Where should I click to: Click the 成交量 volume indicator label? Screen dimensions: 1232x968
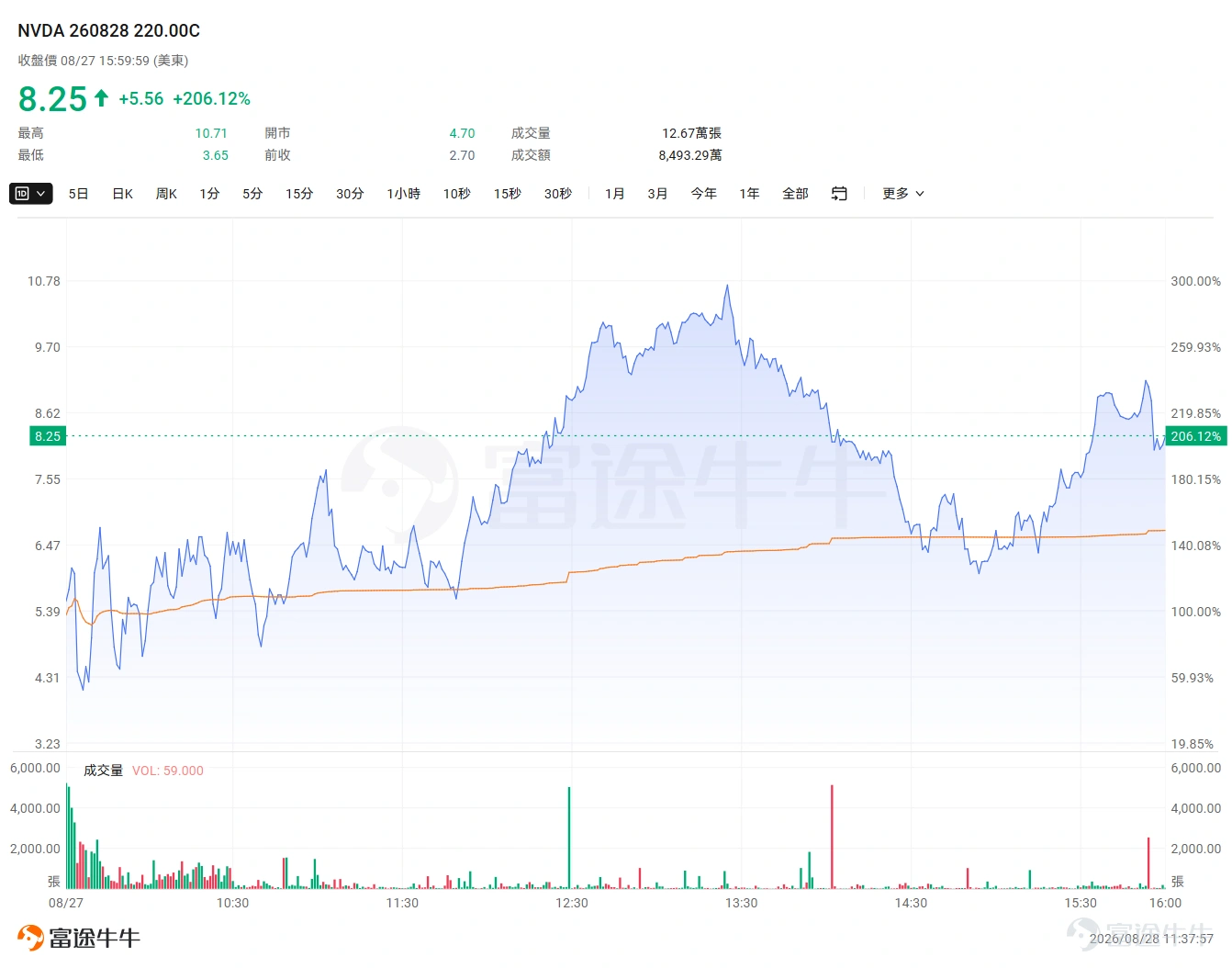(x=103, y=771)
